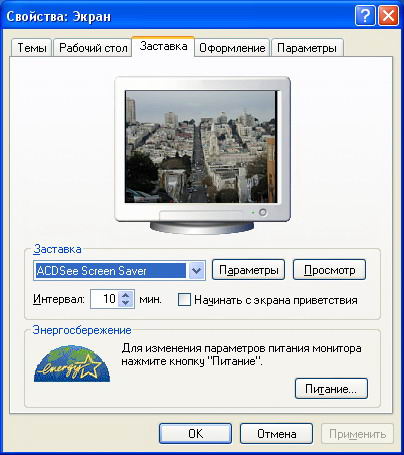Image resolution: width=404 pixels, height=455 pixels.
Task: Select the ACDSee Screen Saver combo box text
Action: (x=111, y=270)
